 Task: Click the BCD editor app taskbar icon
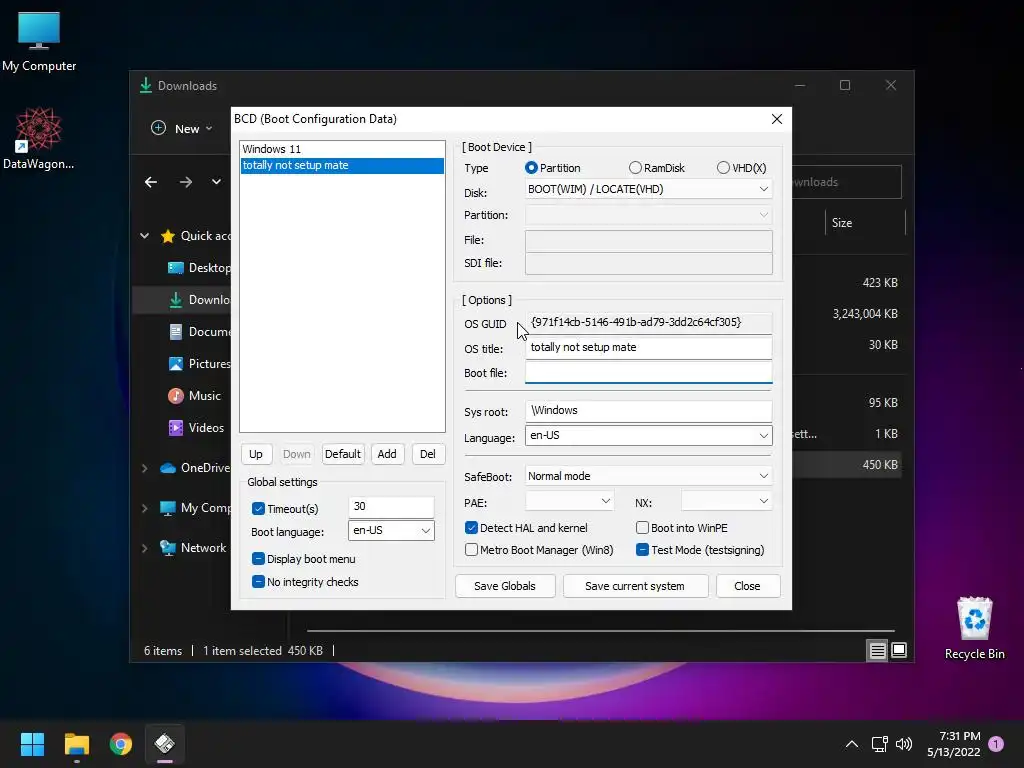click(165, 744)
